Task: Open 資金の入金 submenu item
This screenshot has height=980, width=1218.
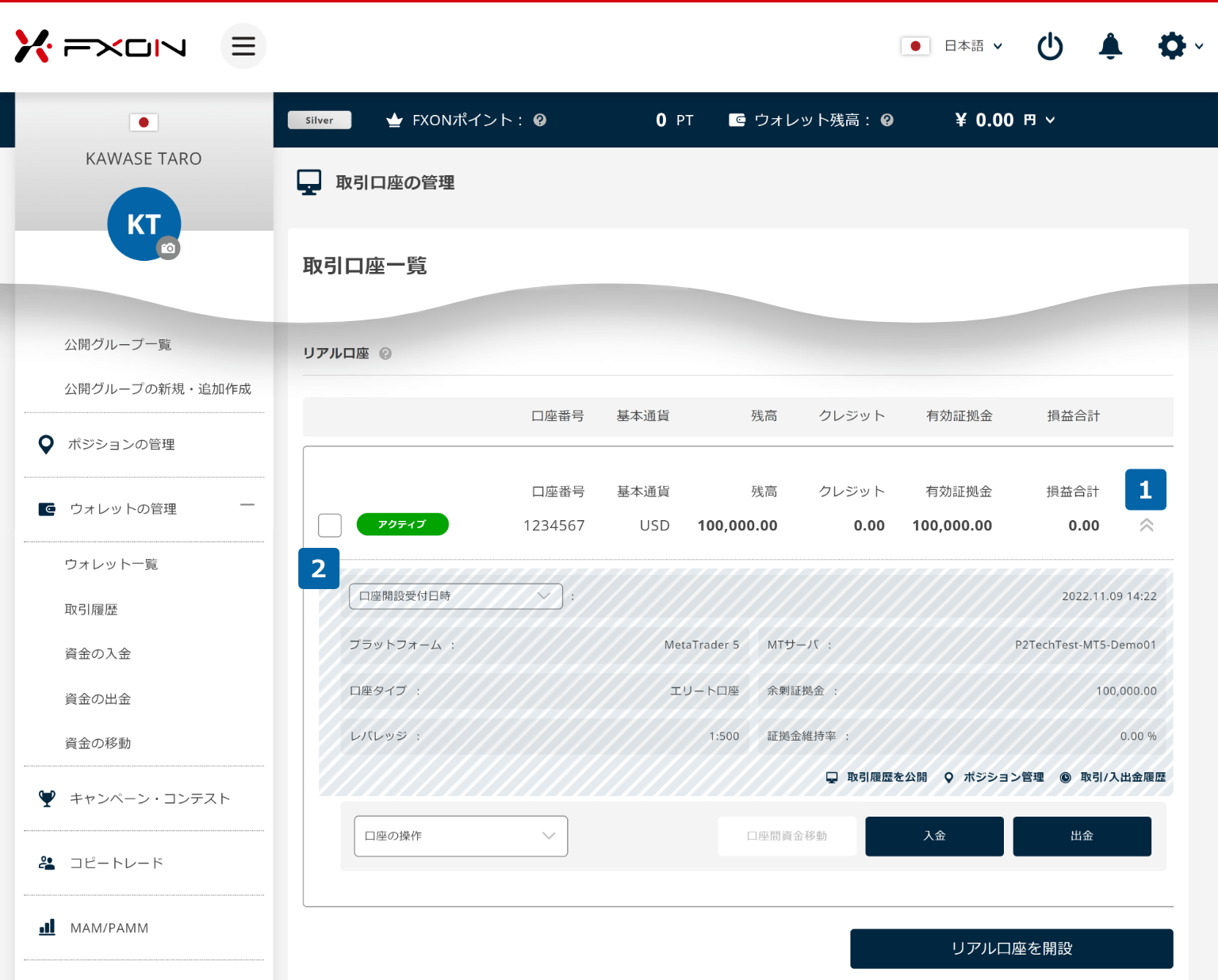Action: 98,653
